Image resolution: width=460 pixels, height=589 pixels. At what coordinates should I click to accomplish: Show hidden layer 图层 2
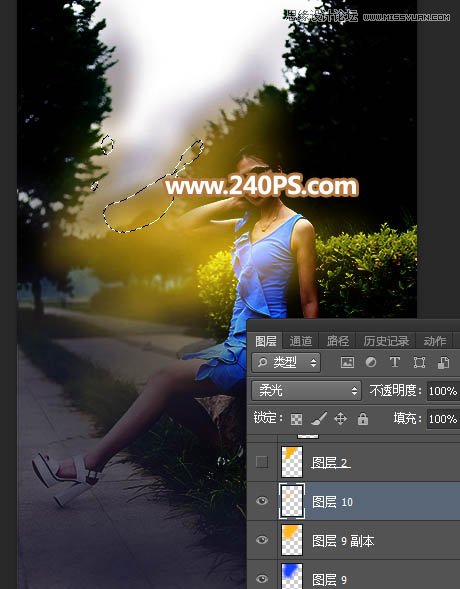click(x=262, y=462)
